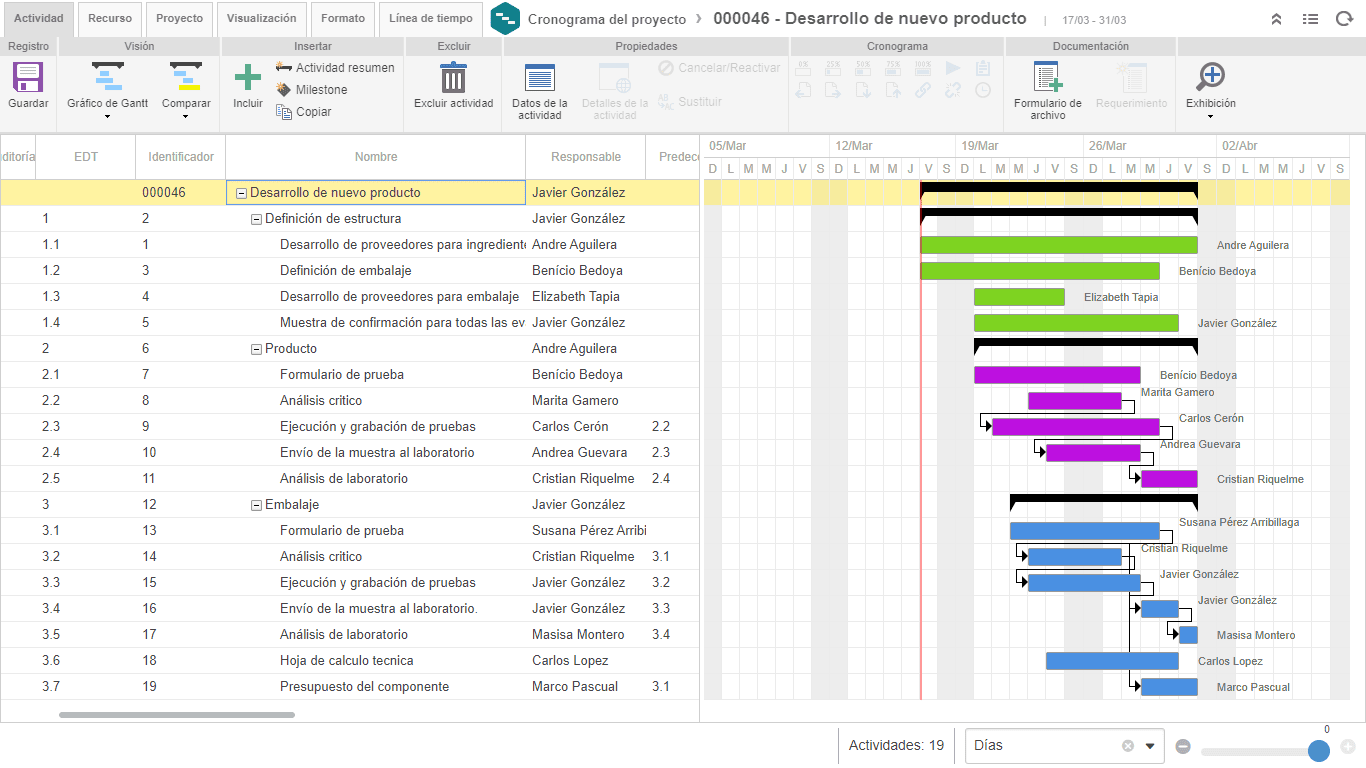Clear the Días filter with its x button

pos(1126,745)
